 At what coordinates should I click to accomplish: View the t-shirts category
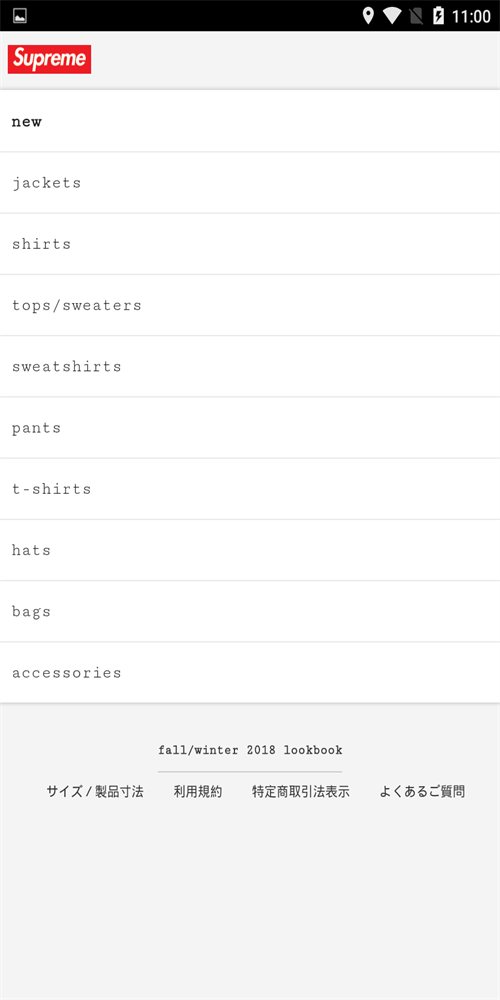click(x=250, y=489)
